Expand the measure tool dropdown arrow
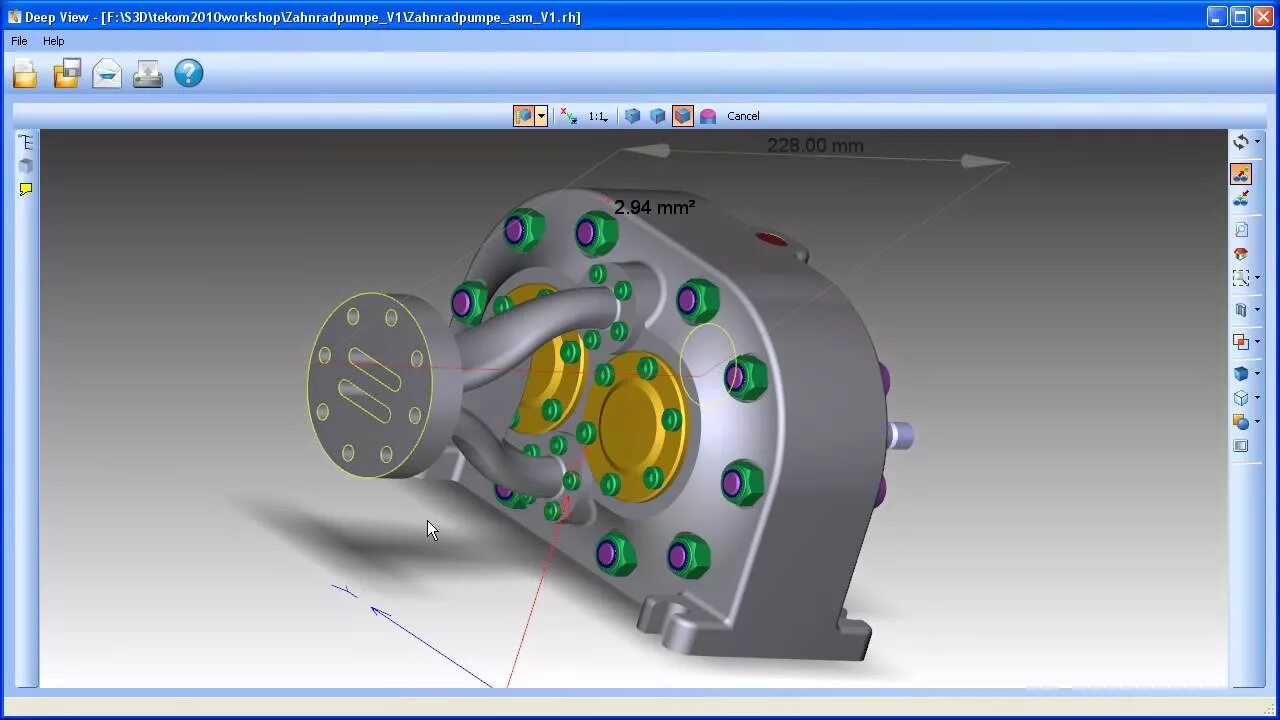This screenshot has width=1280, height=720. (x=541, y=116)
